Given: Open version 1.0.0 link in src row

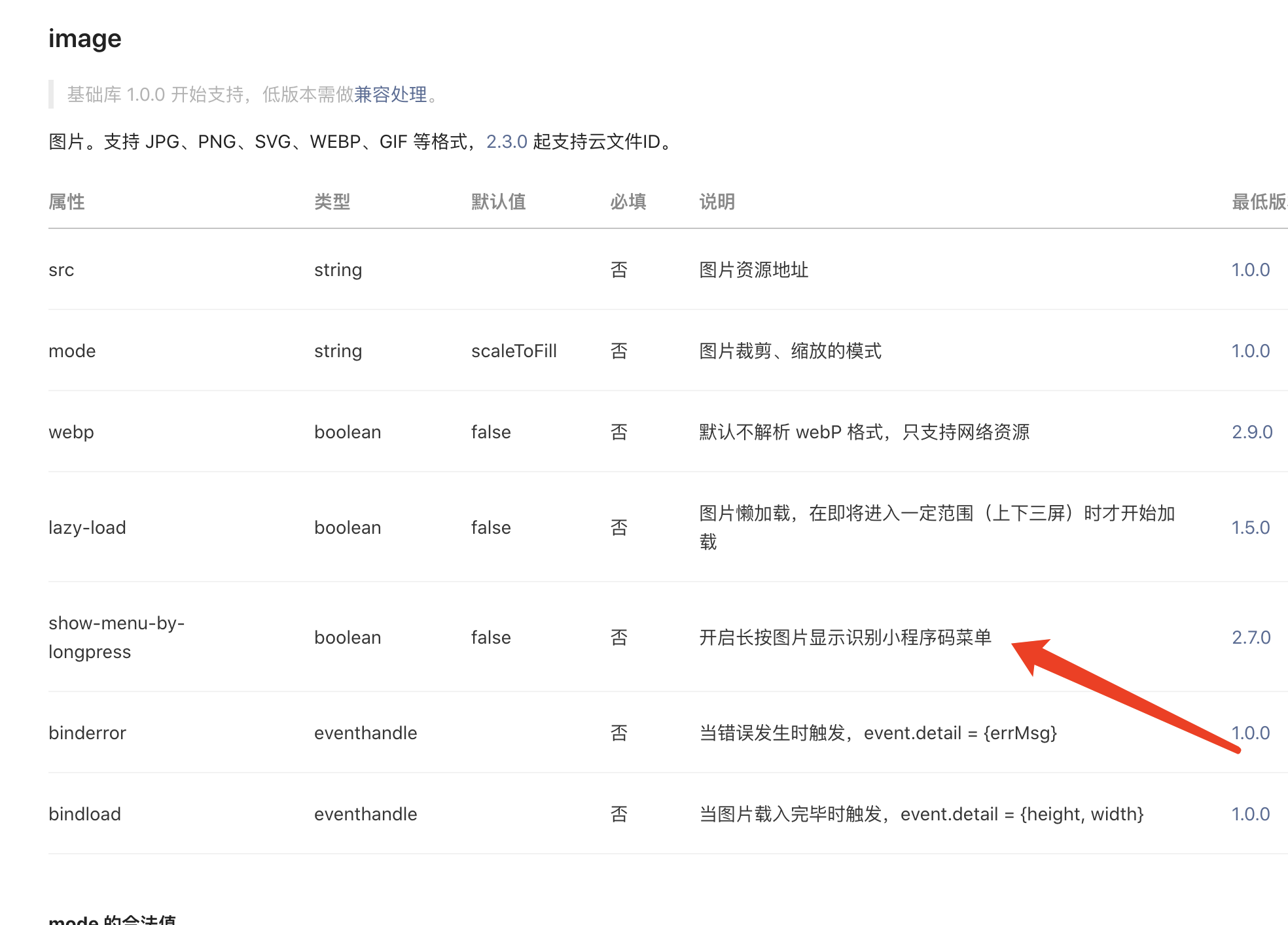Looking at the screenshot, I should click(x=1250, y=270).
